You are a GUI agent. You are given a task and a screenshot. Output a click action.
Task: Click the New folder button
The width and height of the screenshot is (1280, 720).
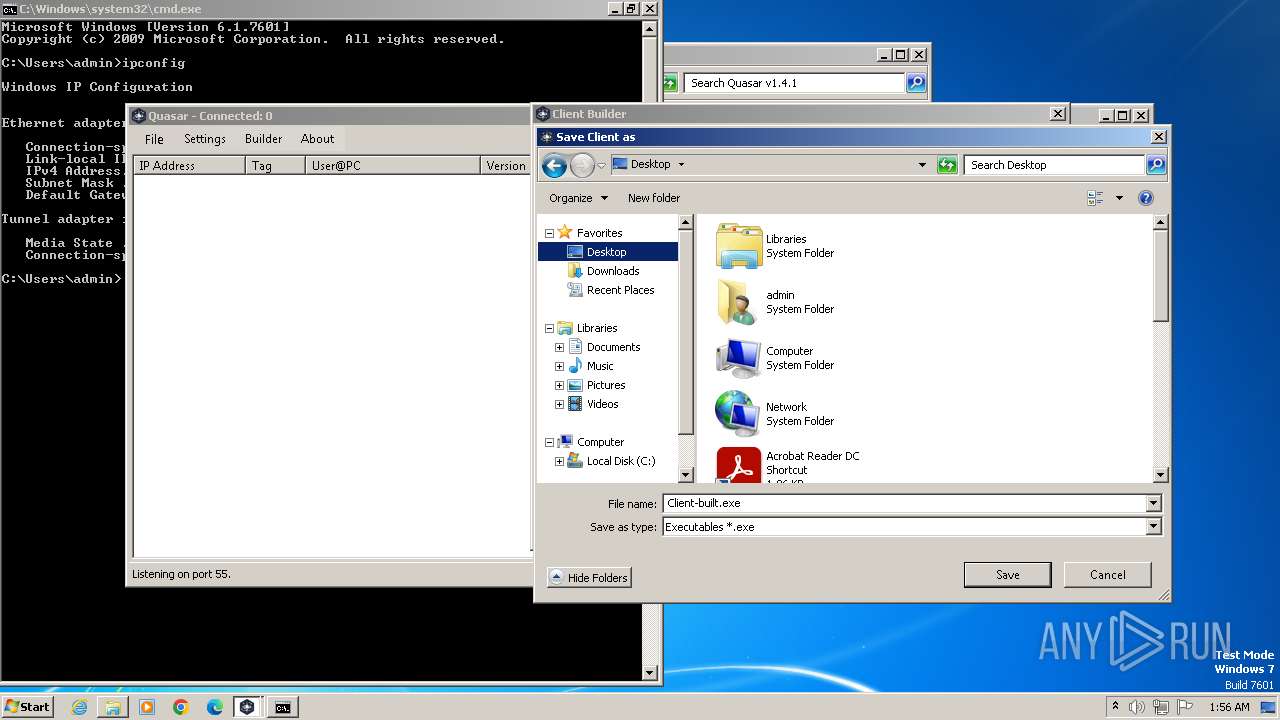tap(654, 198)
